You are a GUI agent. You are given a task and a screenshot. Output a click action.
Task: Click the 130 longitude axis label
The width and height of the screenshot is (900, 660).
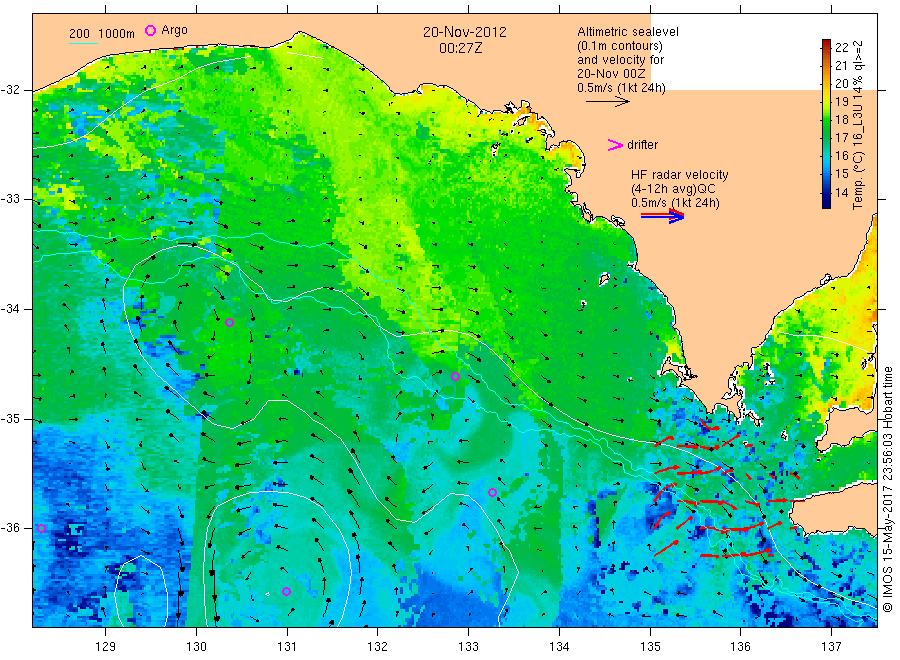196,647
